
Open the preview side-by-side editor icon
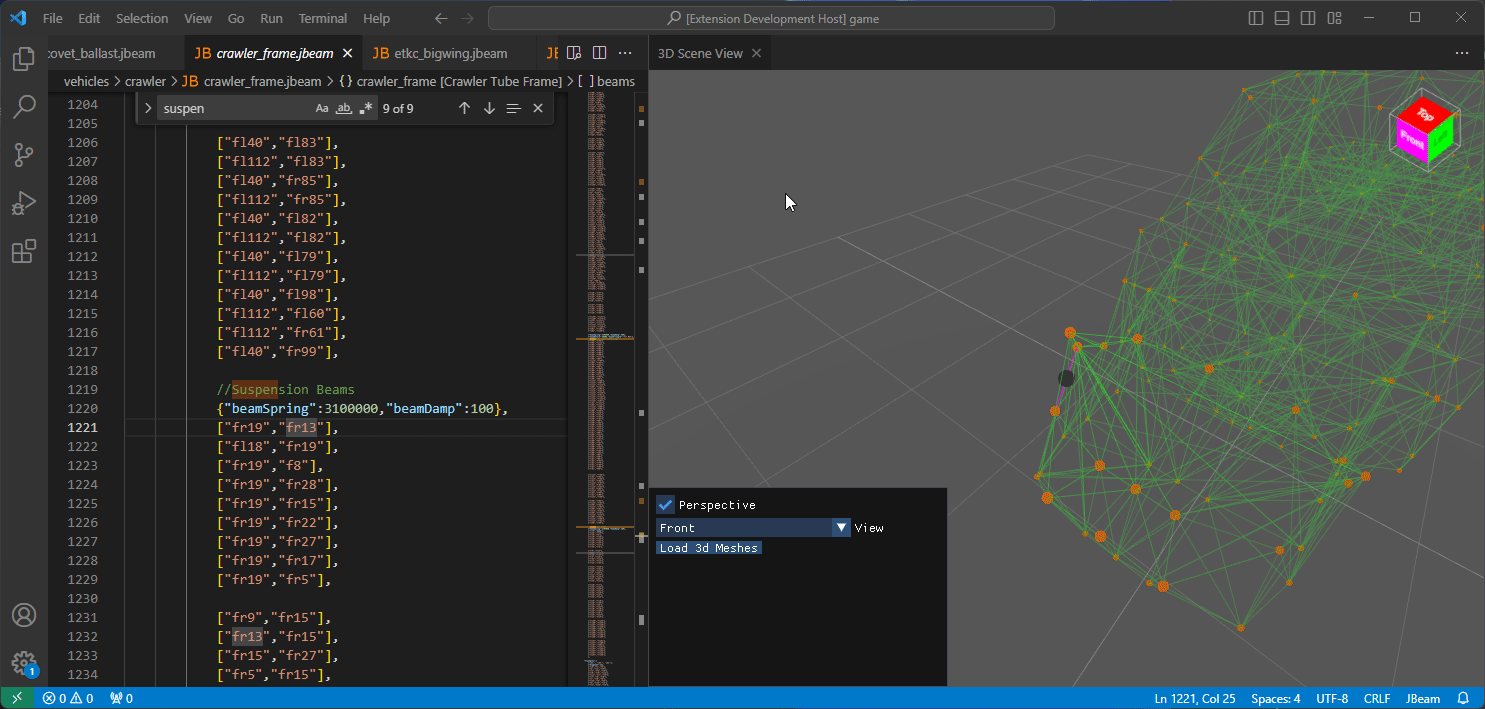pos(574,53)
